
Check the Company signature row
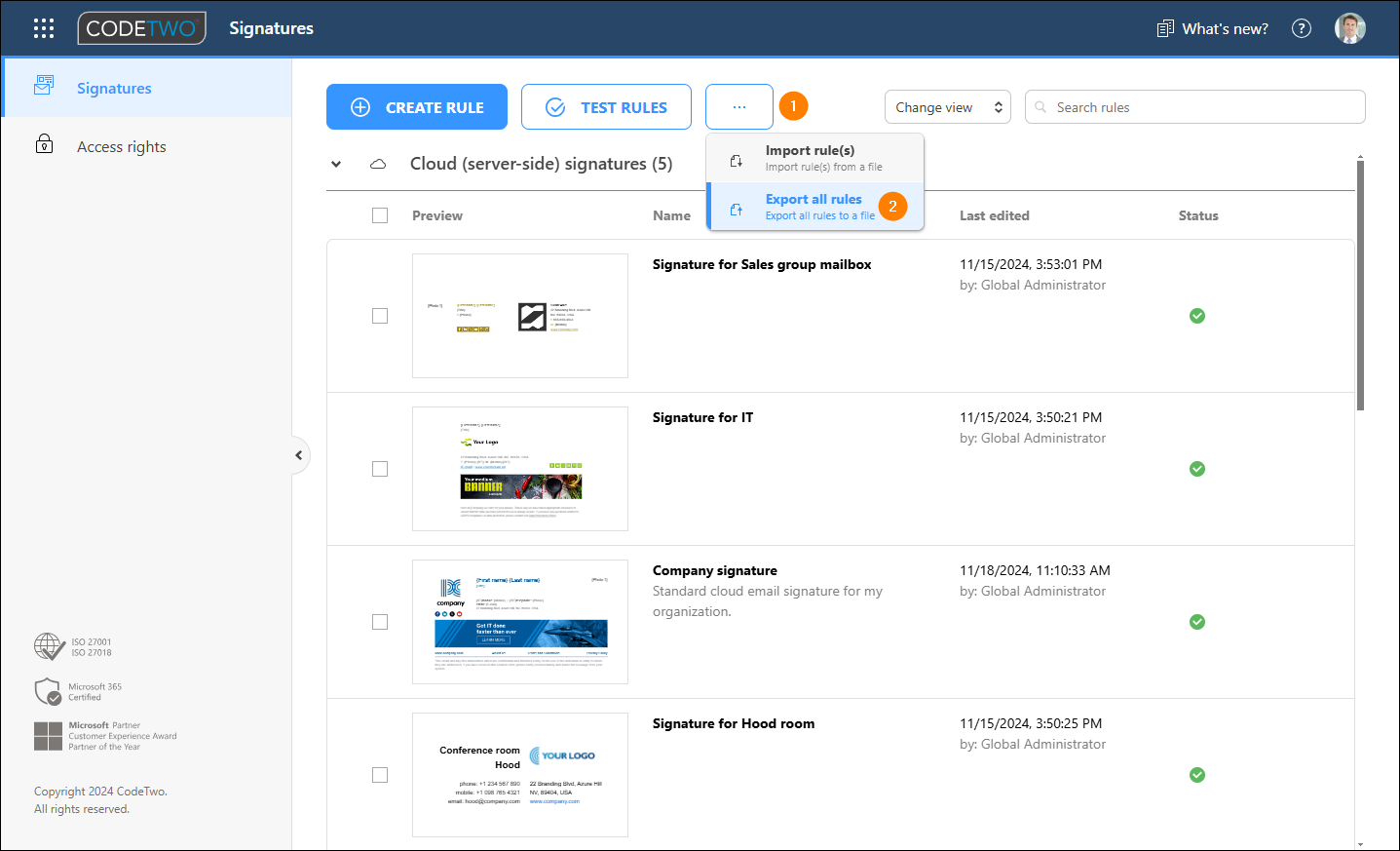pyautogui.click(x=380, y=622)
